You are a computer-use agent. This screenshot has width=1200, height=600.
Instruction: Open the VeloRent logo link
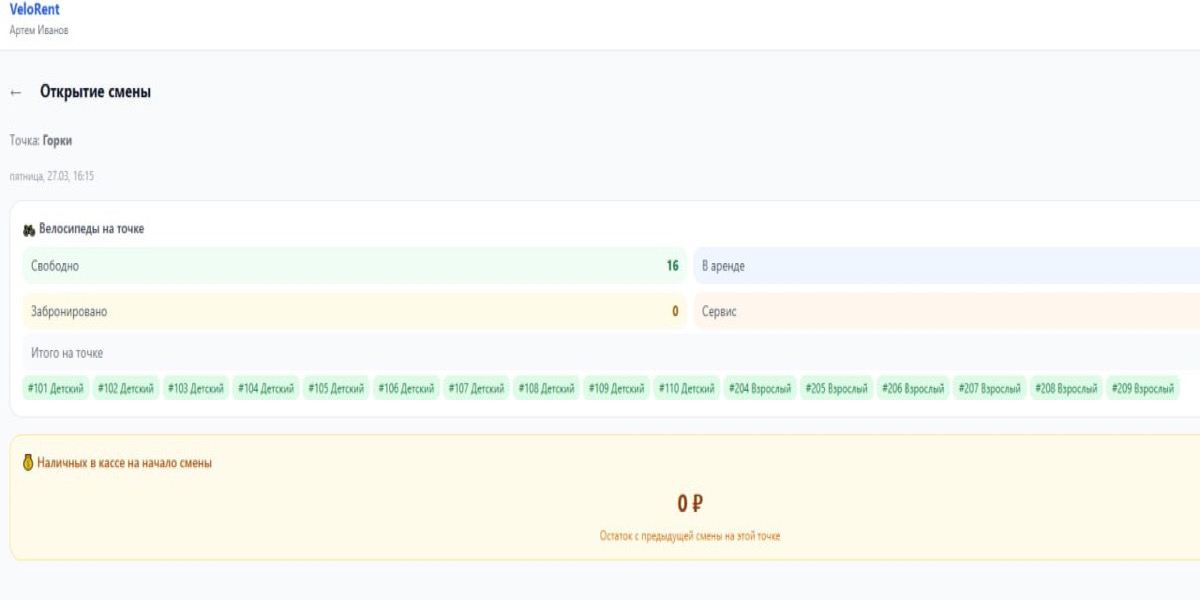click(34, 10)
